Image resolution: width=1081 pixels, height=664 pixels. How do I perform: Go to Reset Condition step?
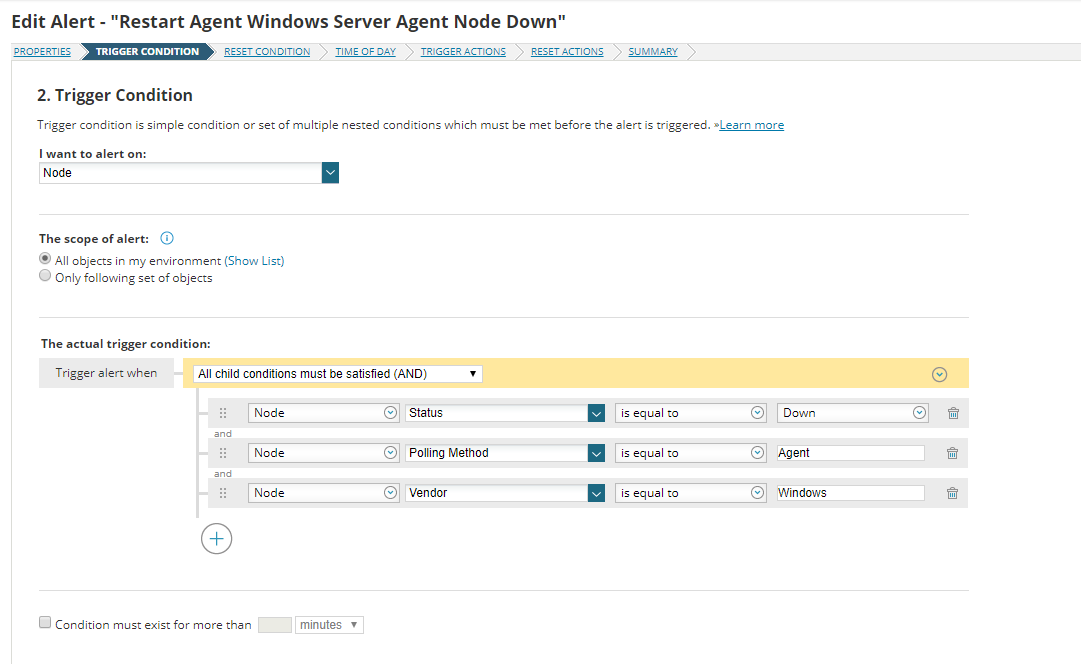click(267, 52)
